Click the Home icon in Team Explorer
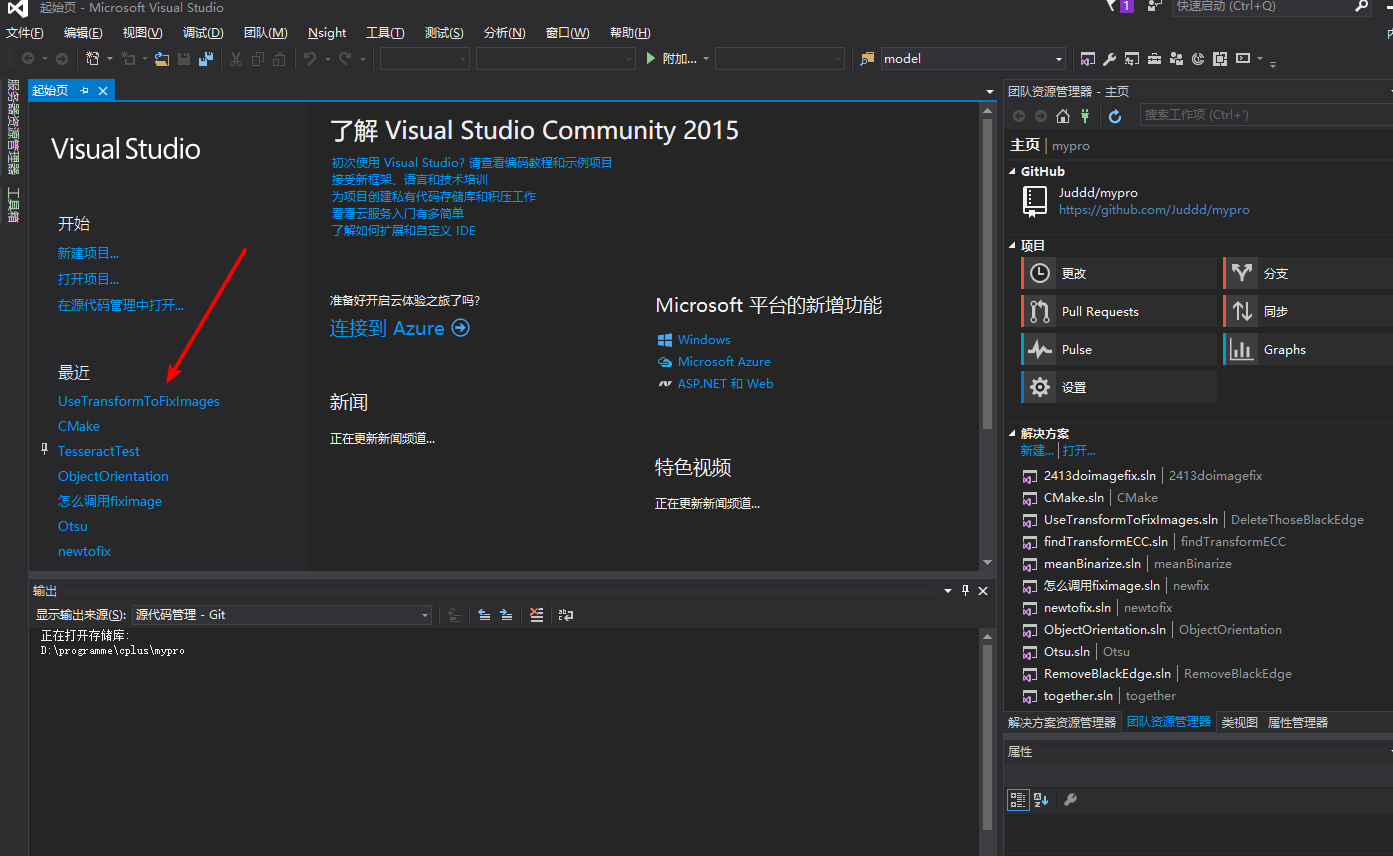The height and width of the screenshot is (856, 1393). tap(1063, 116)
